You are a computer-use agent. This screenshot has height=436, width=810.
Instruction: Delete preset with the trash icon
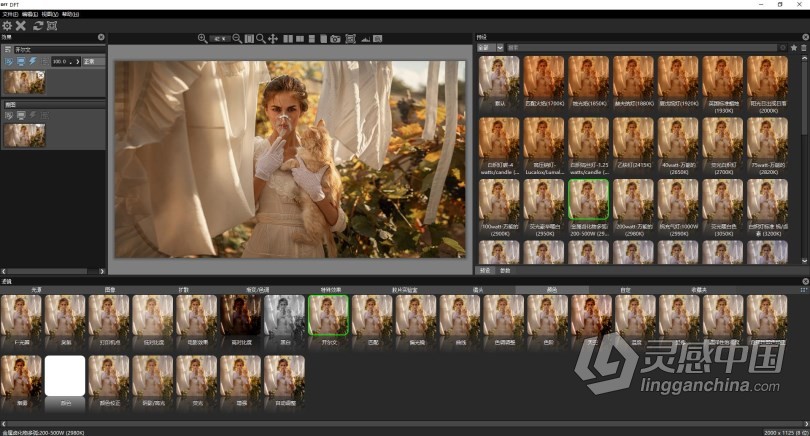click(x=804, y=48)
